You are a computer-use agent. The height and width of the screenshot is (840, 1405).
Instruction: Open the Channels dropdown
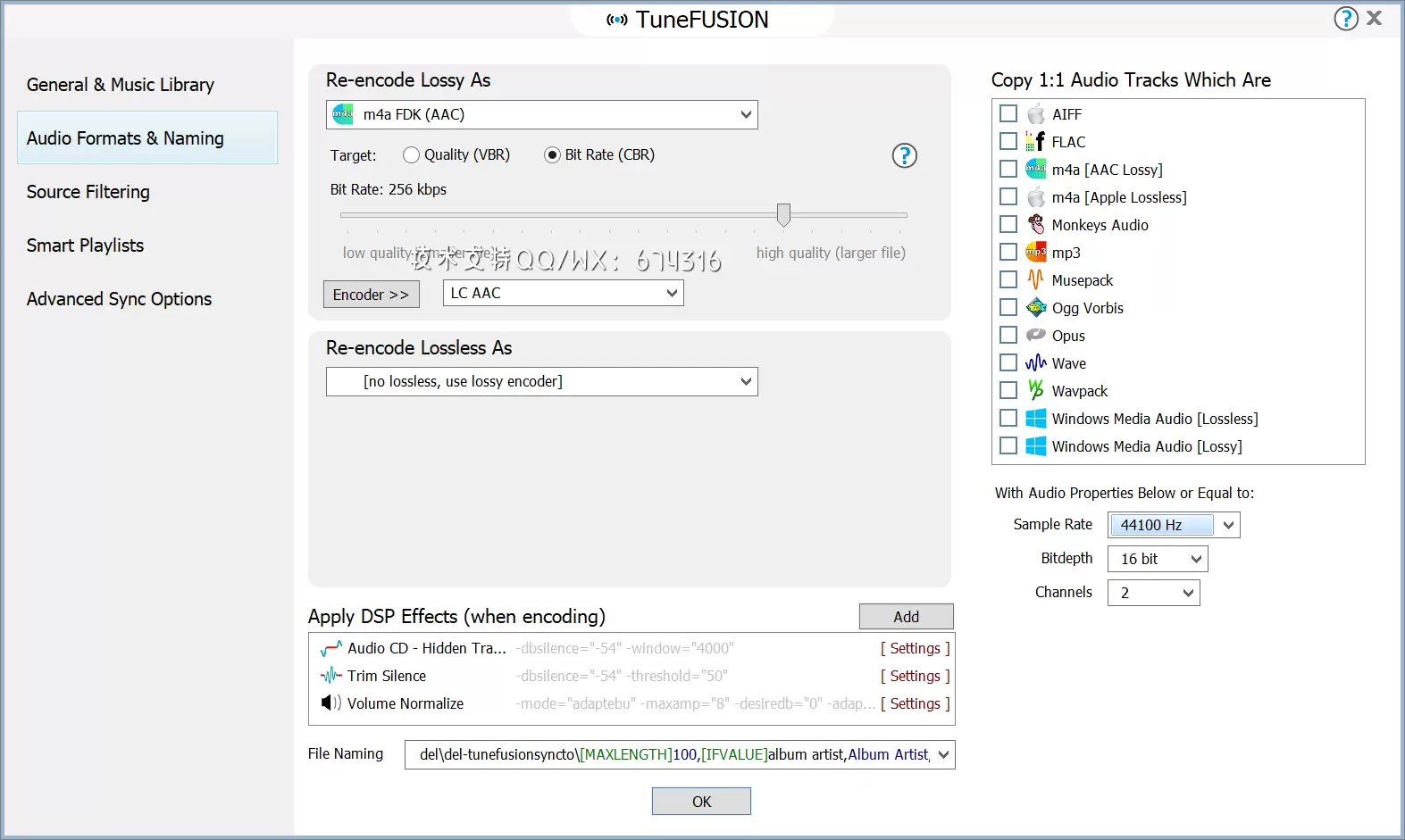click(x=1153, y=593)
